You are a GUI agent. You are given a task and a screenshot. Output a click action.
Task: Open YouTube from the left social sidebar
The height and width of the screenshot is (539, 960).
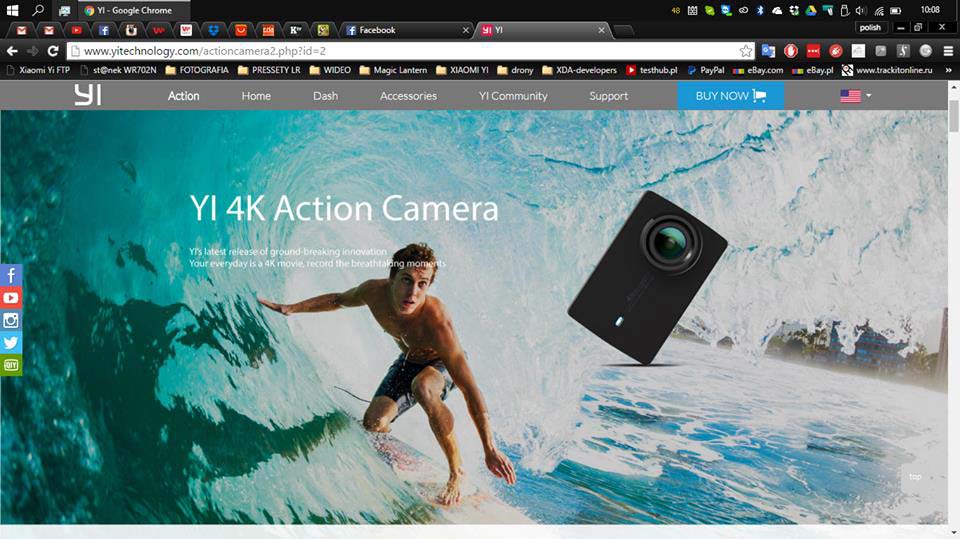click(11, 298)
